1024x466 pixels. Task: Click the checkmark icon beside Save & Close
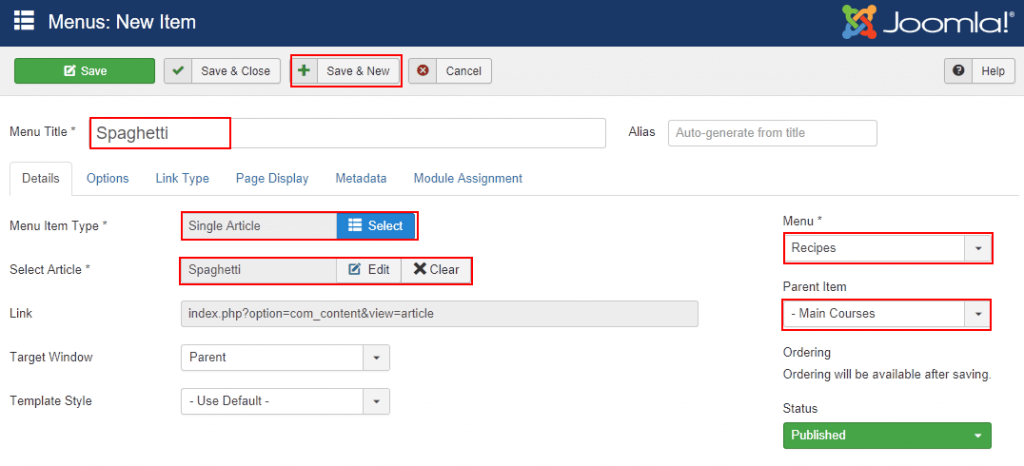click(x=178, y=71)
